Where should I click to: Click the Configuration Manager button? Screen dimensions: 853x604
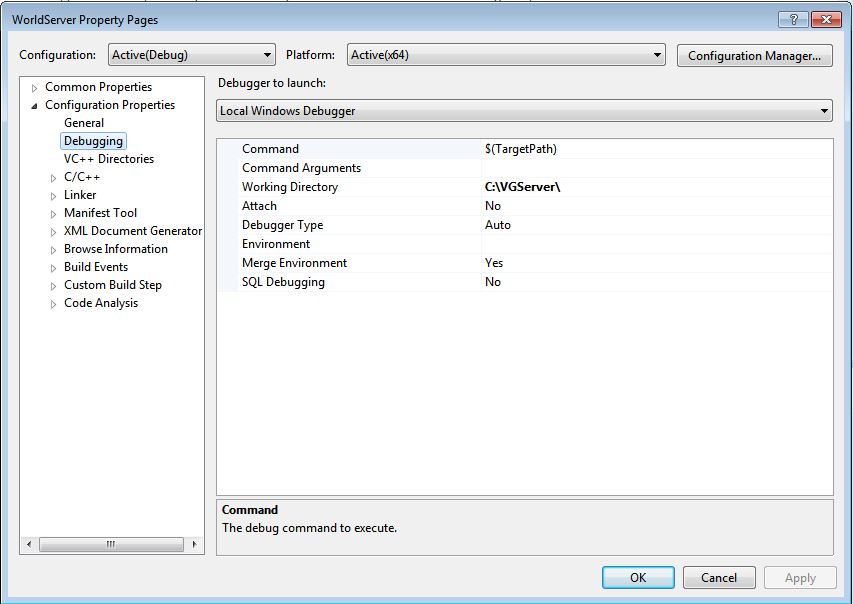point(754,56)
